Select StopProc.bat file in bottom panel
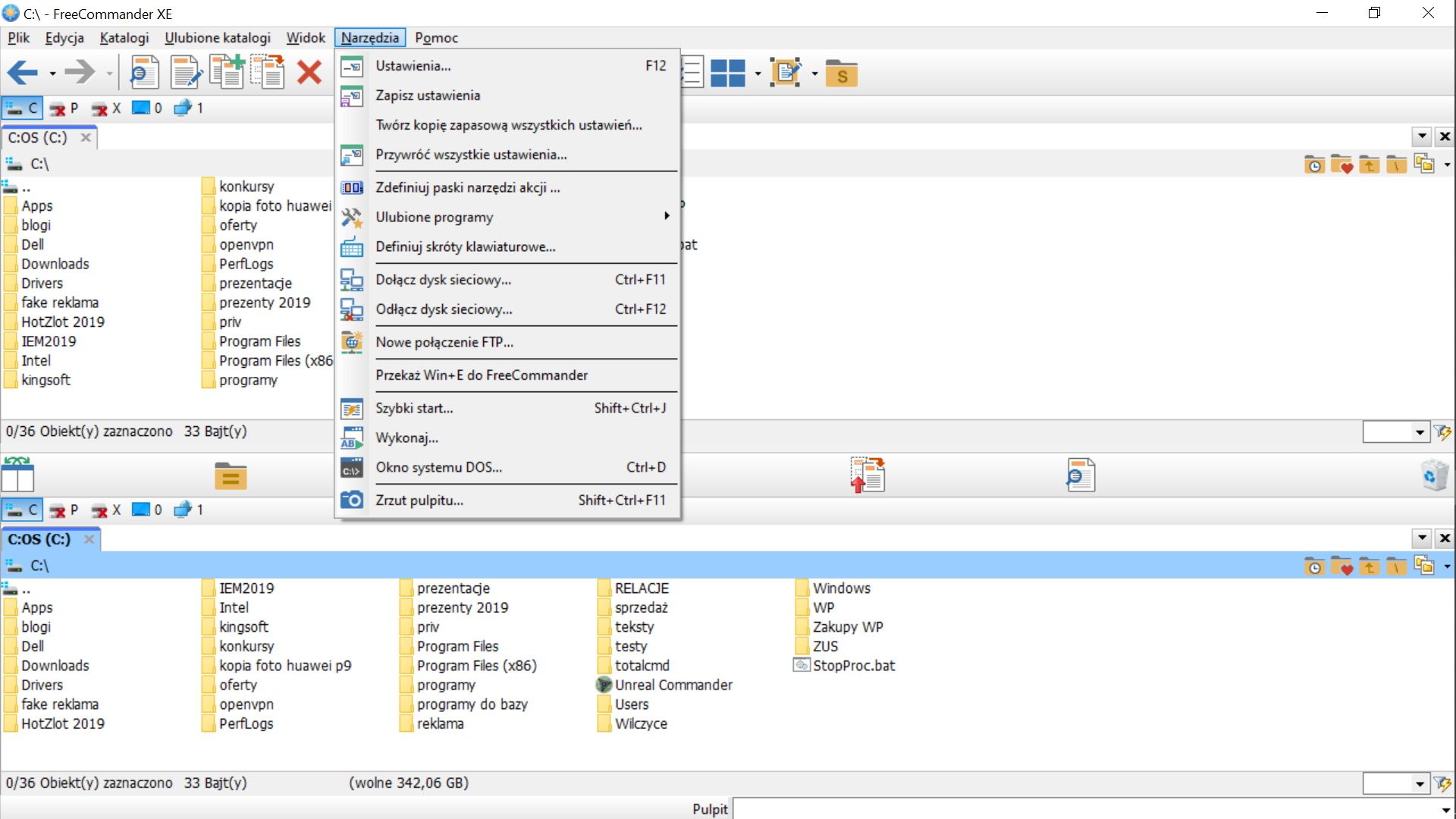The height and width of the screenshot is (819, 1456). pyautogui.click(x=845, y=666)
